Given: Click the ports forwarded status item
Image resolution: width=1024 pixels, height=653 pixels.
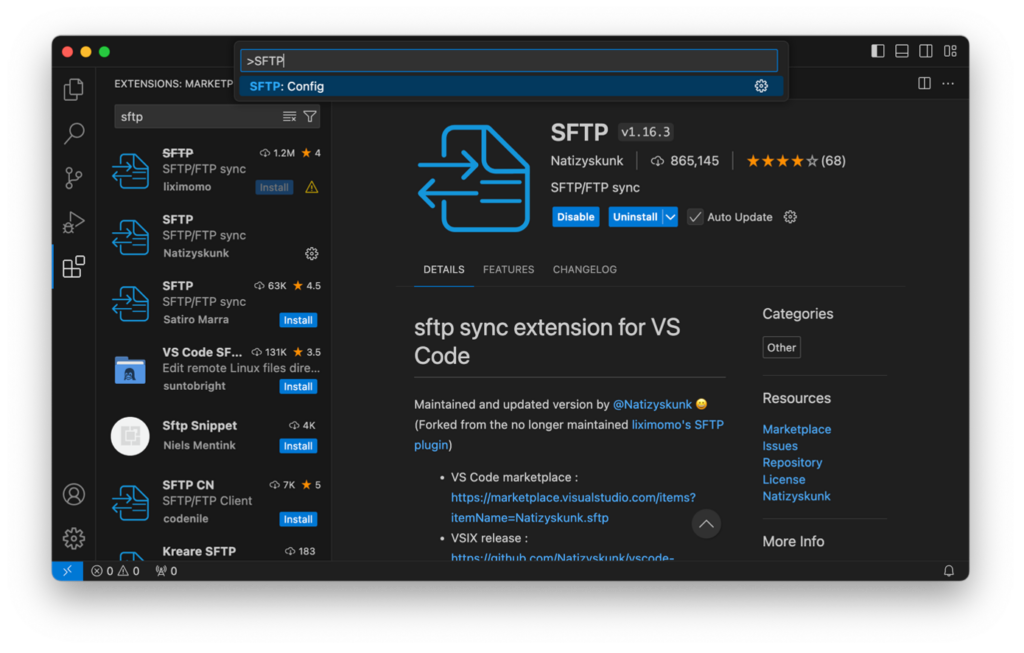Looking at the screenshot, I should tap(167, 571).
